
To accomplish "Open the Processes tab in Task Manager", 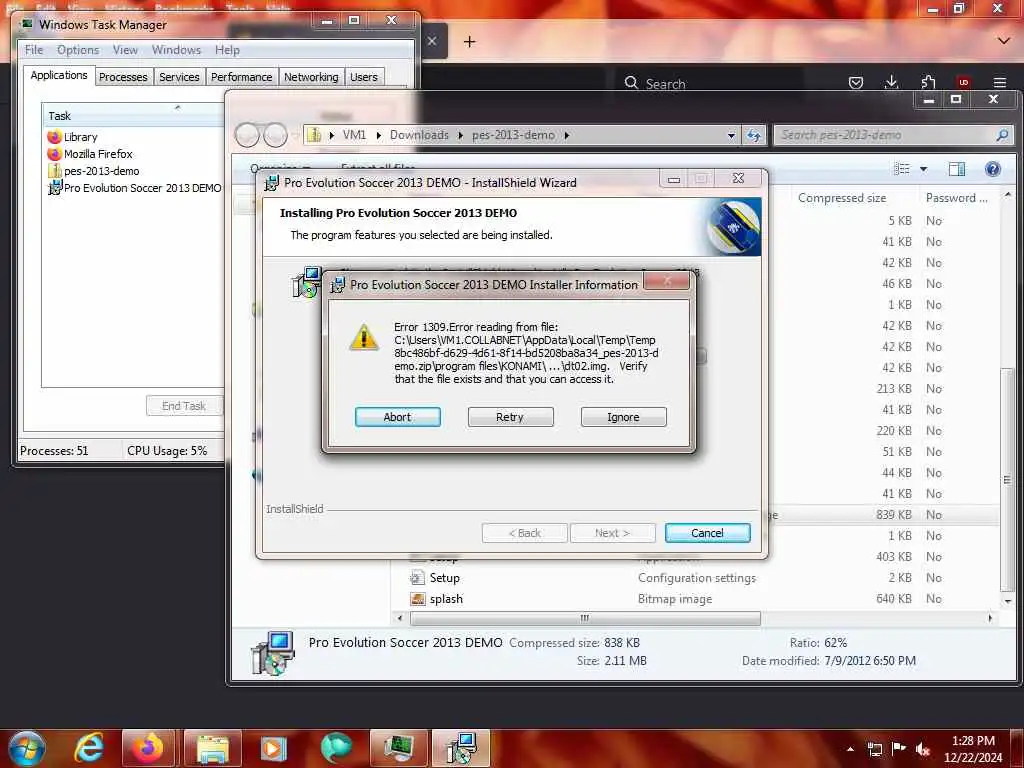I will [123, 77].
